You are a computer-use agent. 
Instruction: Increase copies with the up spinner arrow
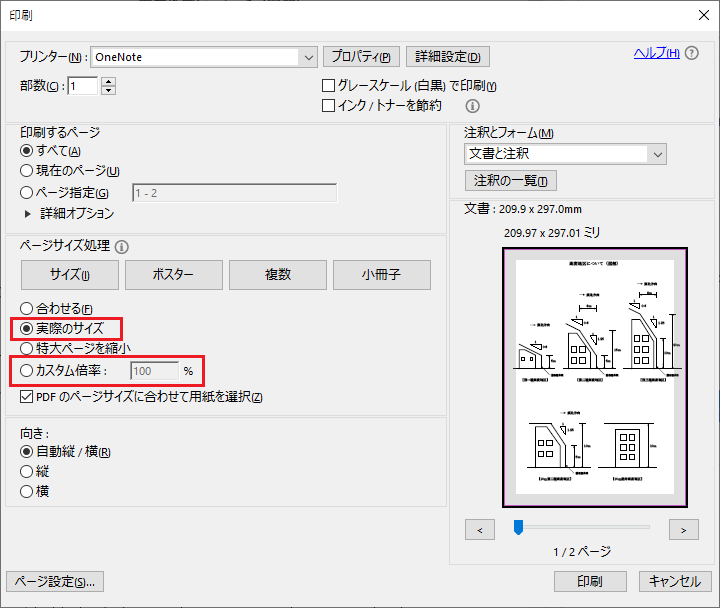click(x=108, y=81)
